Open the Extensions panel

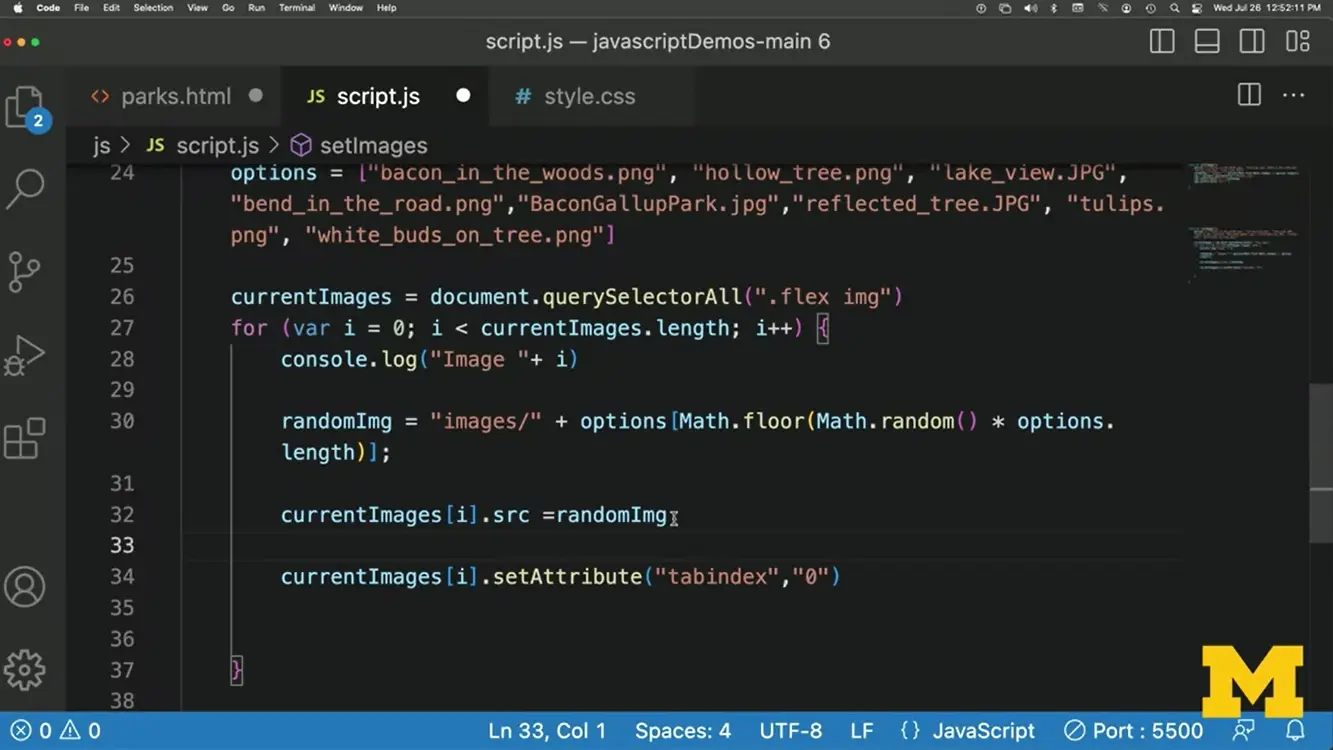click(25, 439)
